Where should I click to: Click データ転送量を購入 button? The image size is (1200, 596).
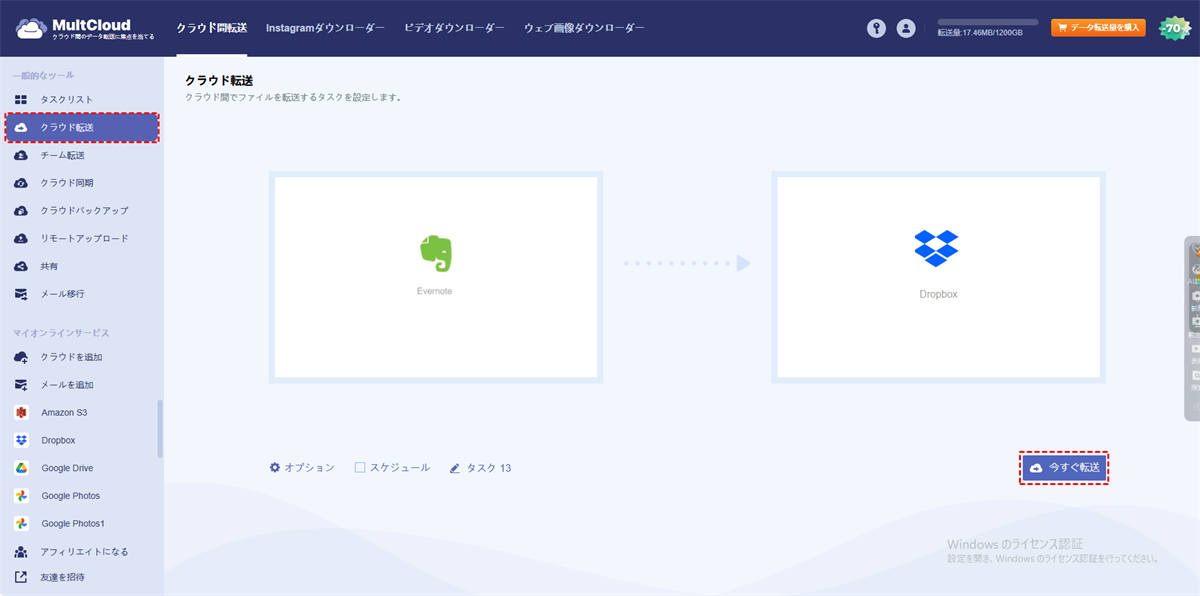coord(1097,28)
